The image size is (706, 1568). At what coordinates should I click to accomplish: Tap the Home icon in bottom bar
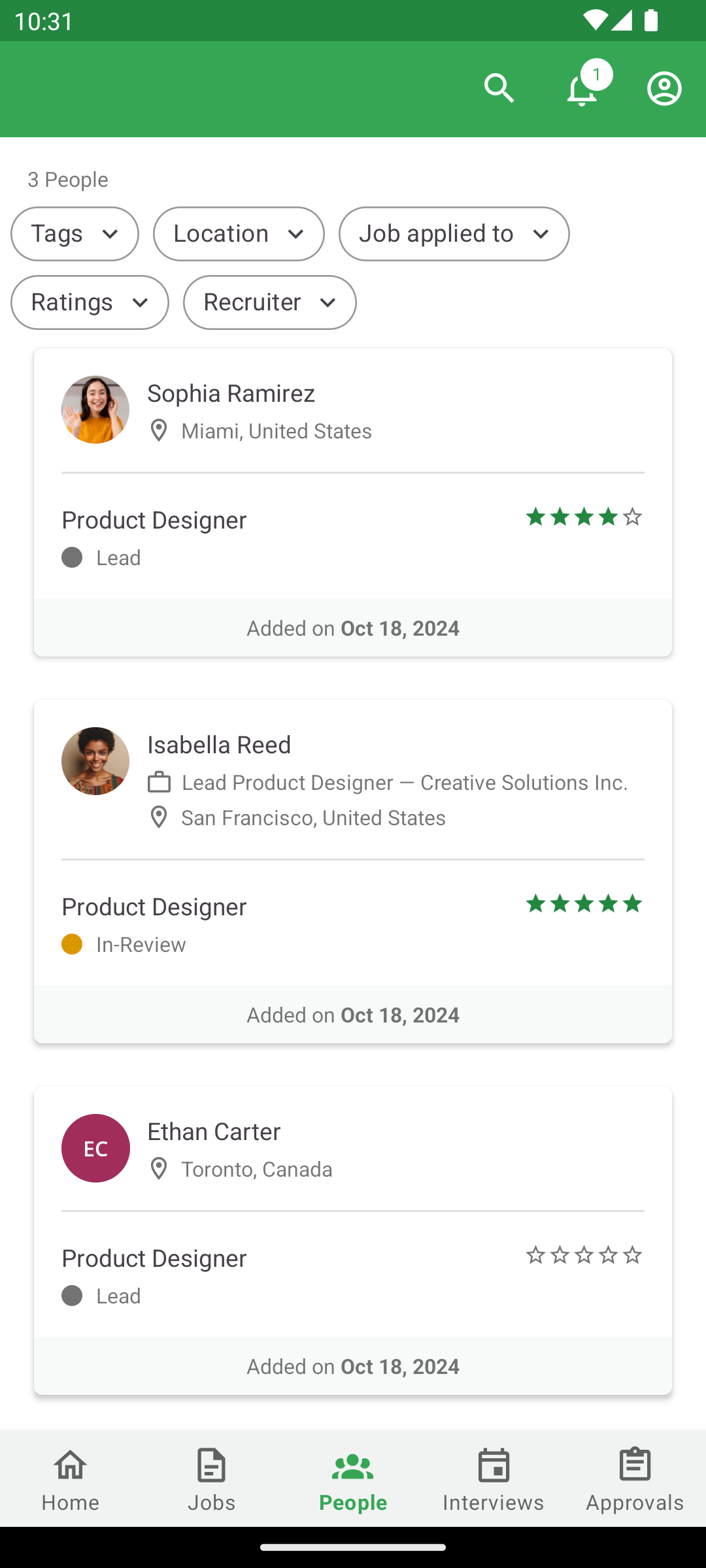coord(71,1466)
